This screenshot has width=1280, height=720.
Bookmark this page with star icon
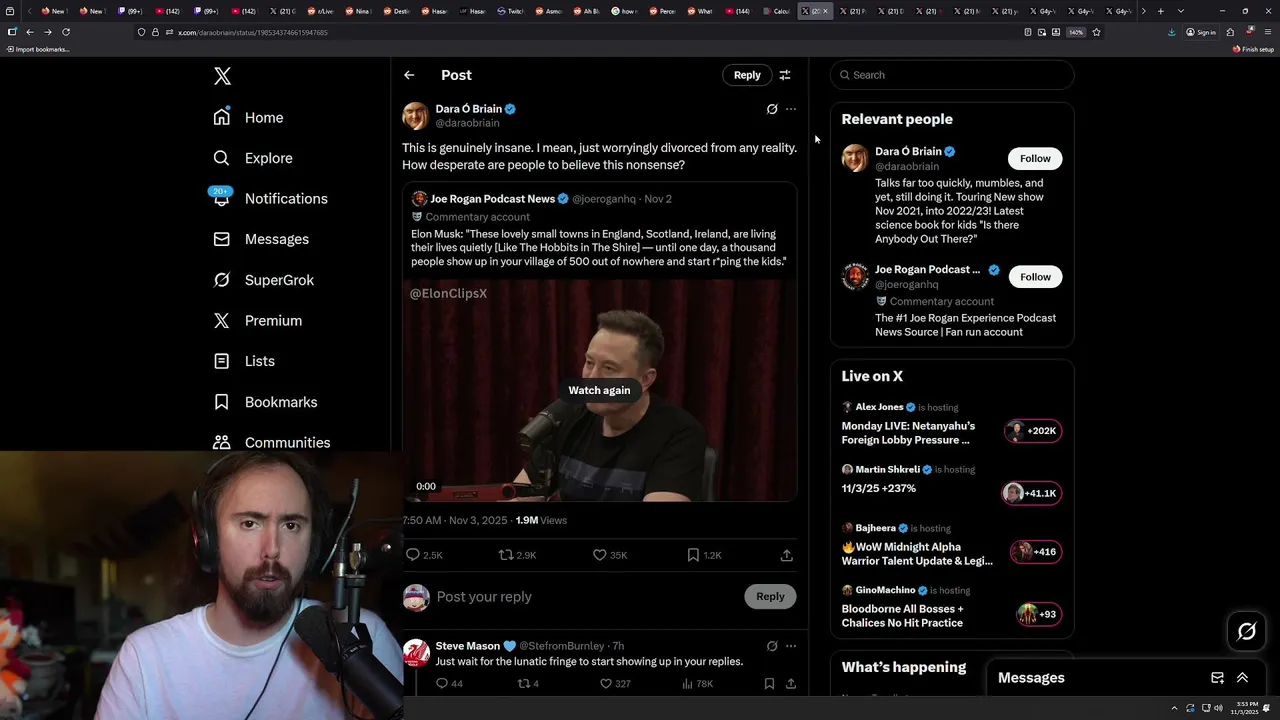pyautogui.click(x=1097, y=32)
